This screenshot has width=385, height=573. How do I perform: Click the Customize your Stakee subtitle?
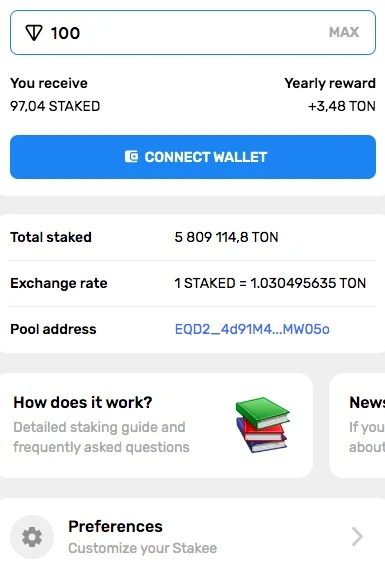pos(142,548)
